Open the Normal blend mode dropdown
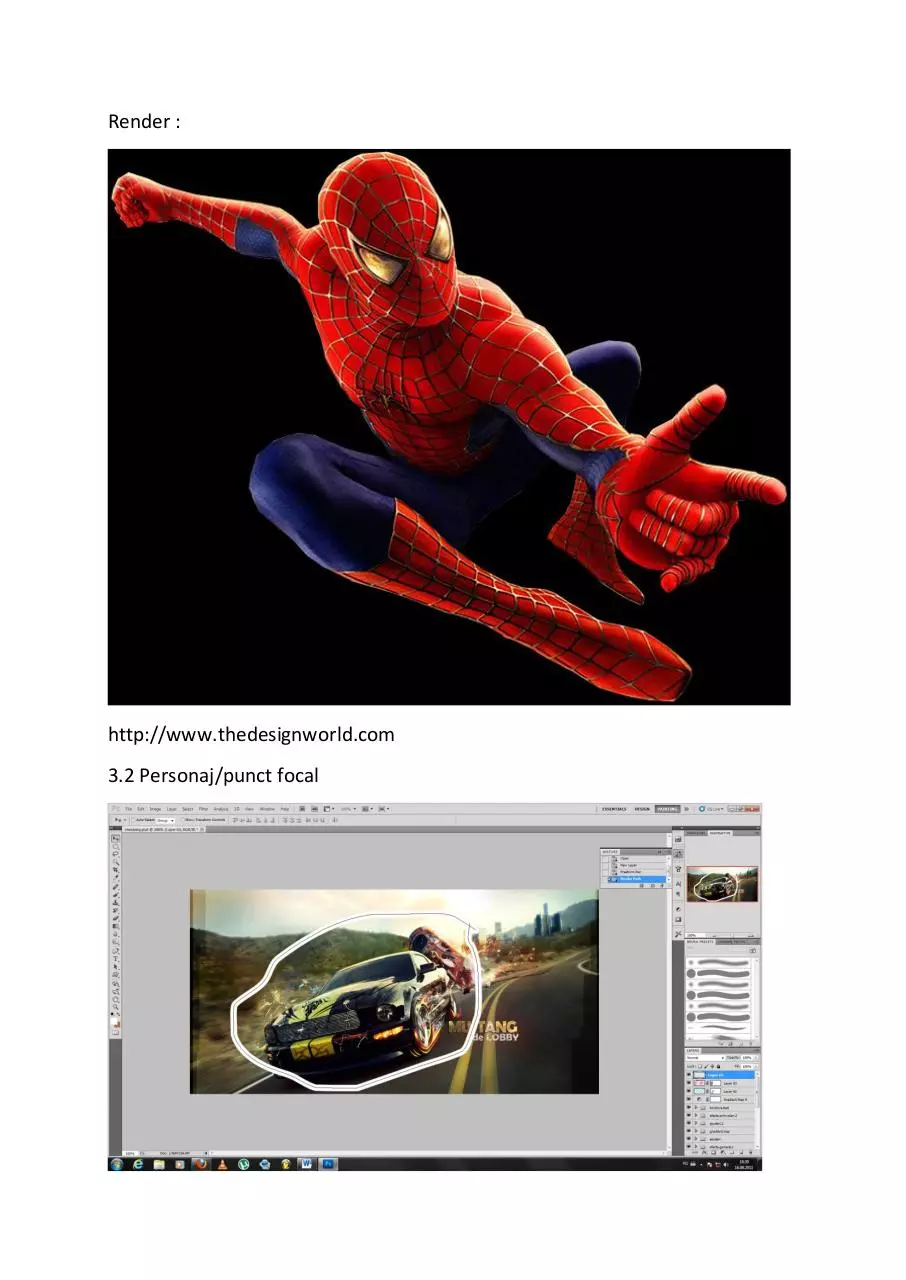 (705, 1057)
